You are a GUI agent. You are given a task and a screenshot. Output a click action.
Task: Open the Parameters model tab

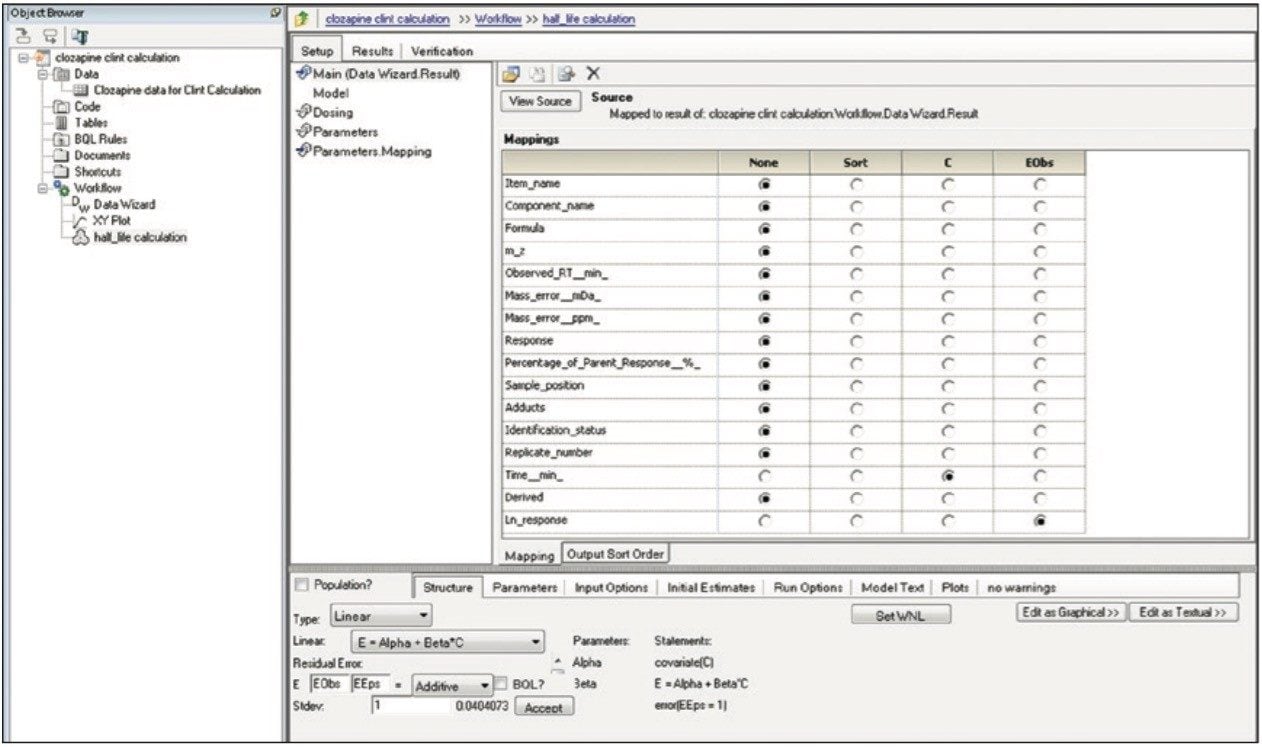tap(524, 588)
